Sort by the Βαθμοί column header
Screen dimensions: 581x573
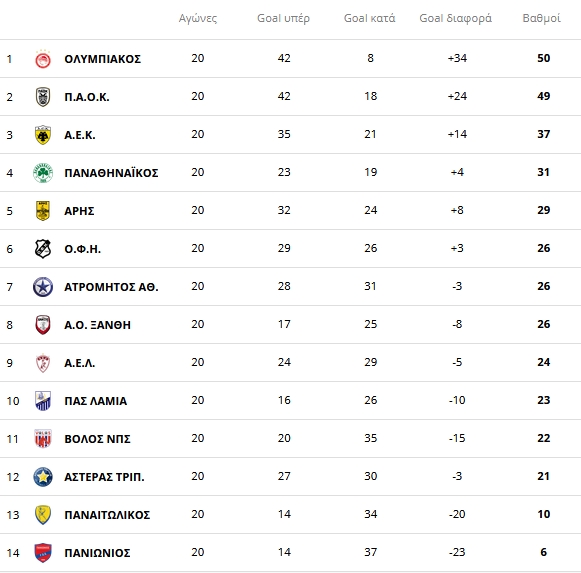pyautogui.click(x=541, y=18)
